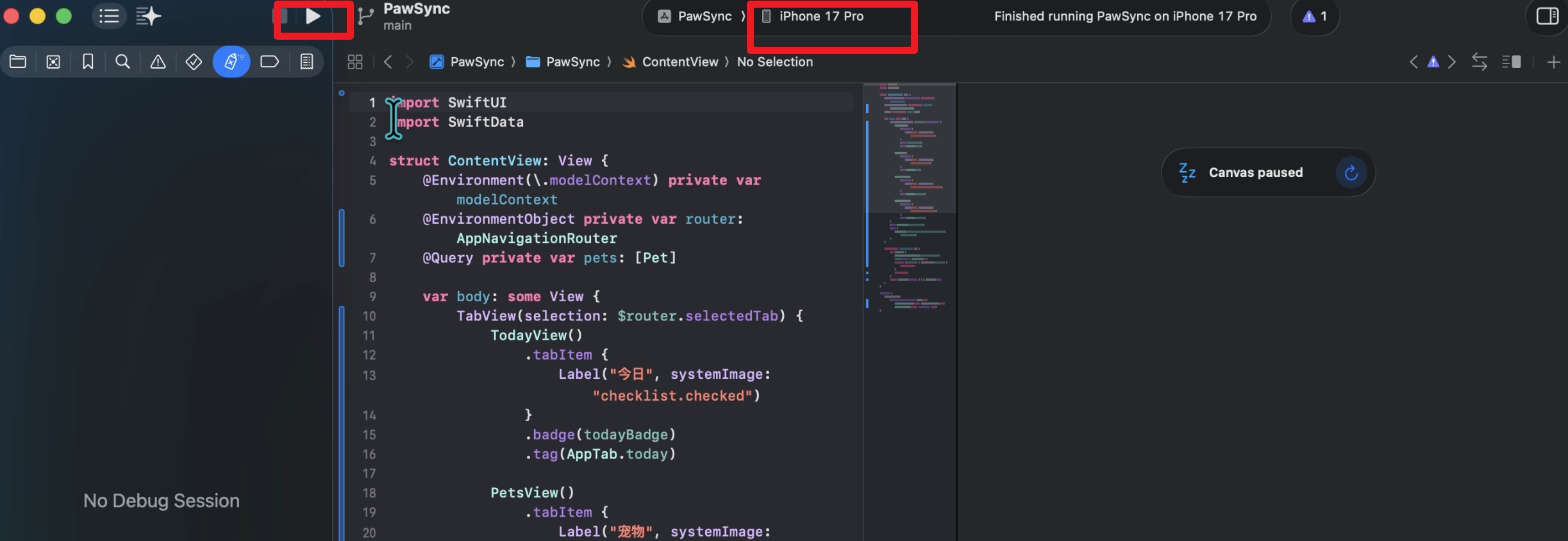Set a breakpoint on line 9
Image resolution: width=1568 pixels, height=541 pixels.
point(371,297)
